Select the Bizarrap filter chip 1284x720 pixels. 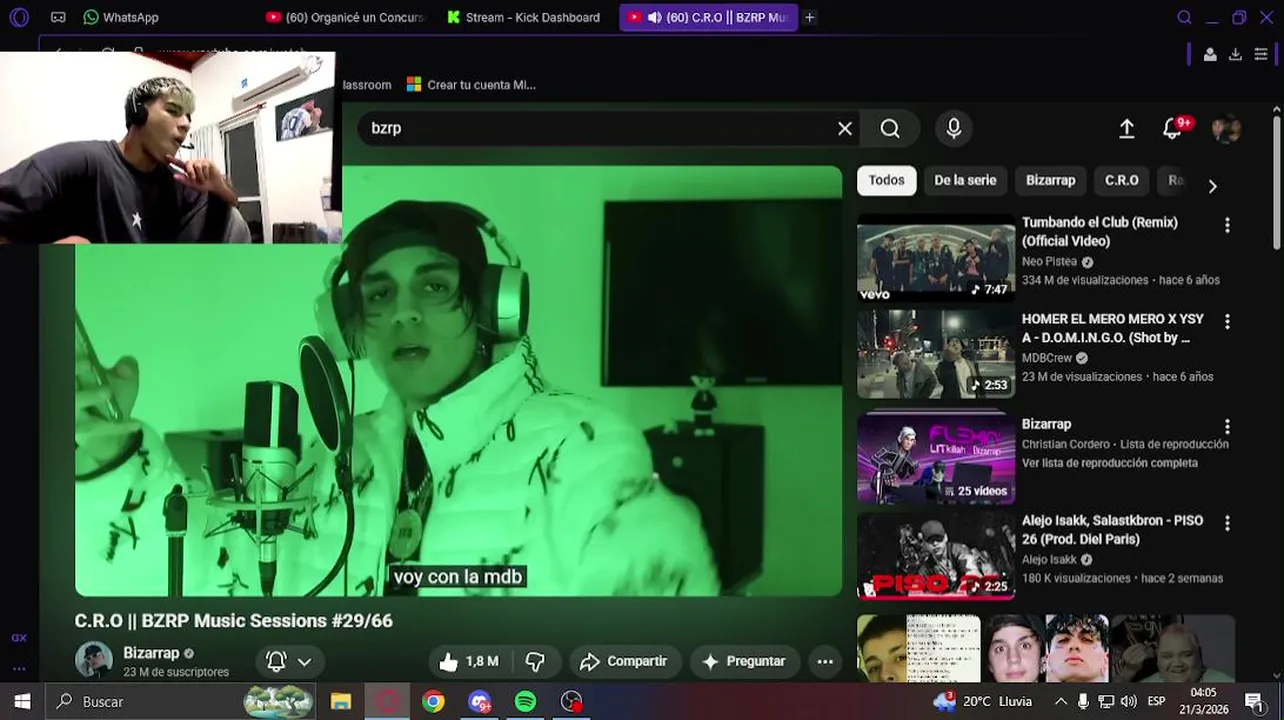pyautogui.click(x=1050, y=180)
